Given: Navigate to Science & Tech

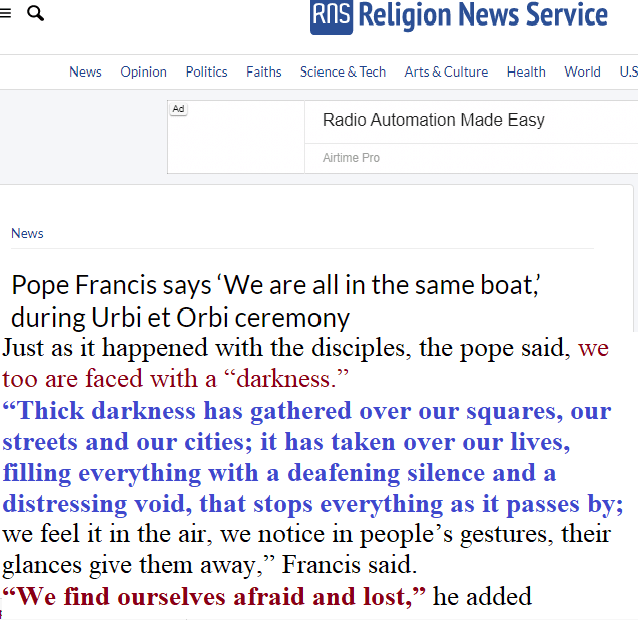Looking at the screenshot, I should [x=343, y=72].
